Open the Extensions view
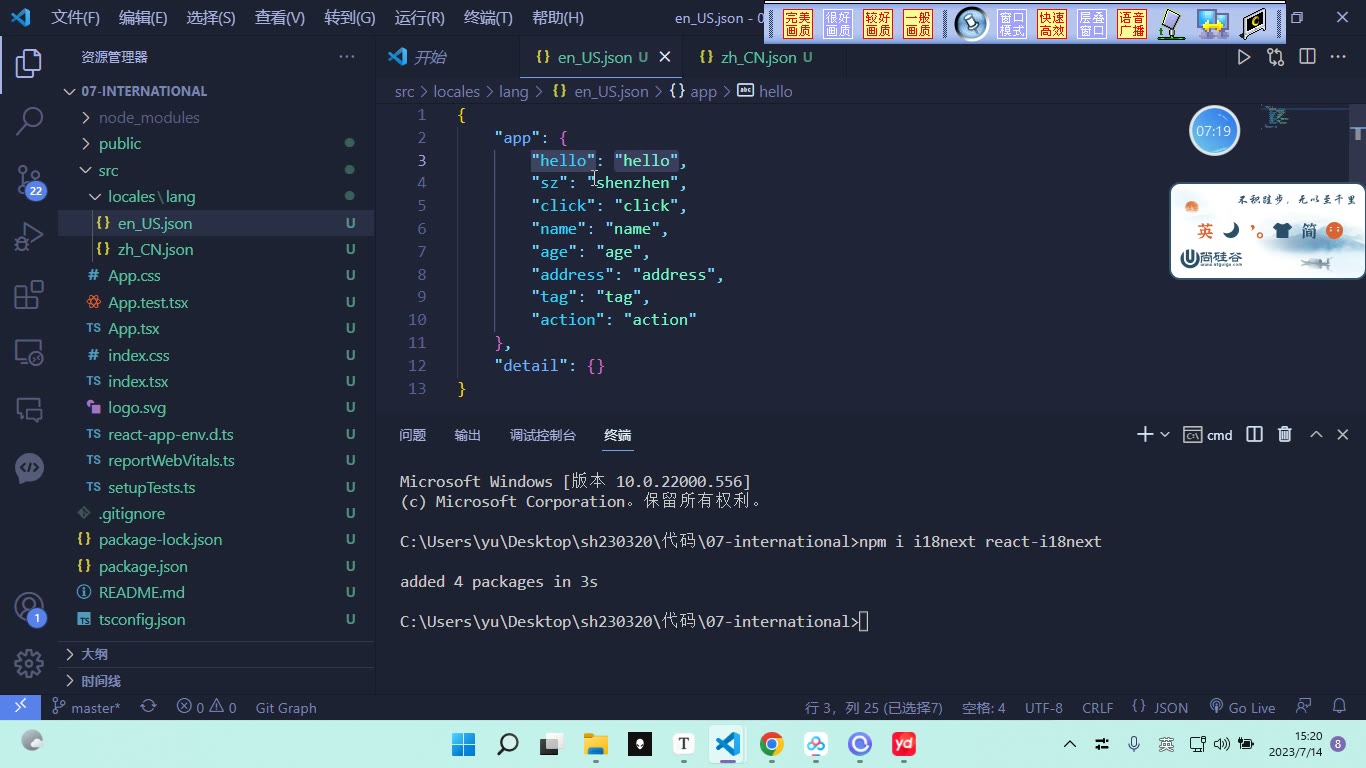The image size is (1366, 768). click(29, 295)
